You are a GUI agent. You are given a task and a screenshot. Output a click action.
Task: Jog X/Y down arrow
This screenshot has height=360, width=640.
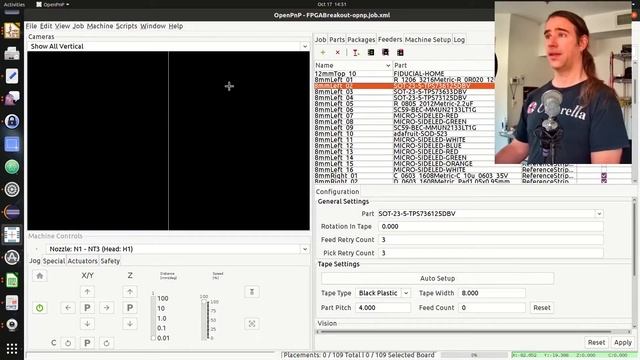pyautogui.click(x=87, y=324)
